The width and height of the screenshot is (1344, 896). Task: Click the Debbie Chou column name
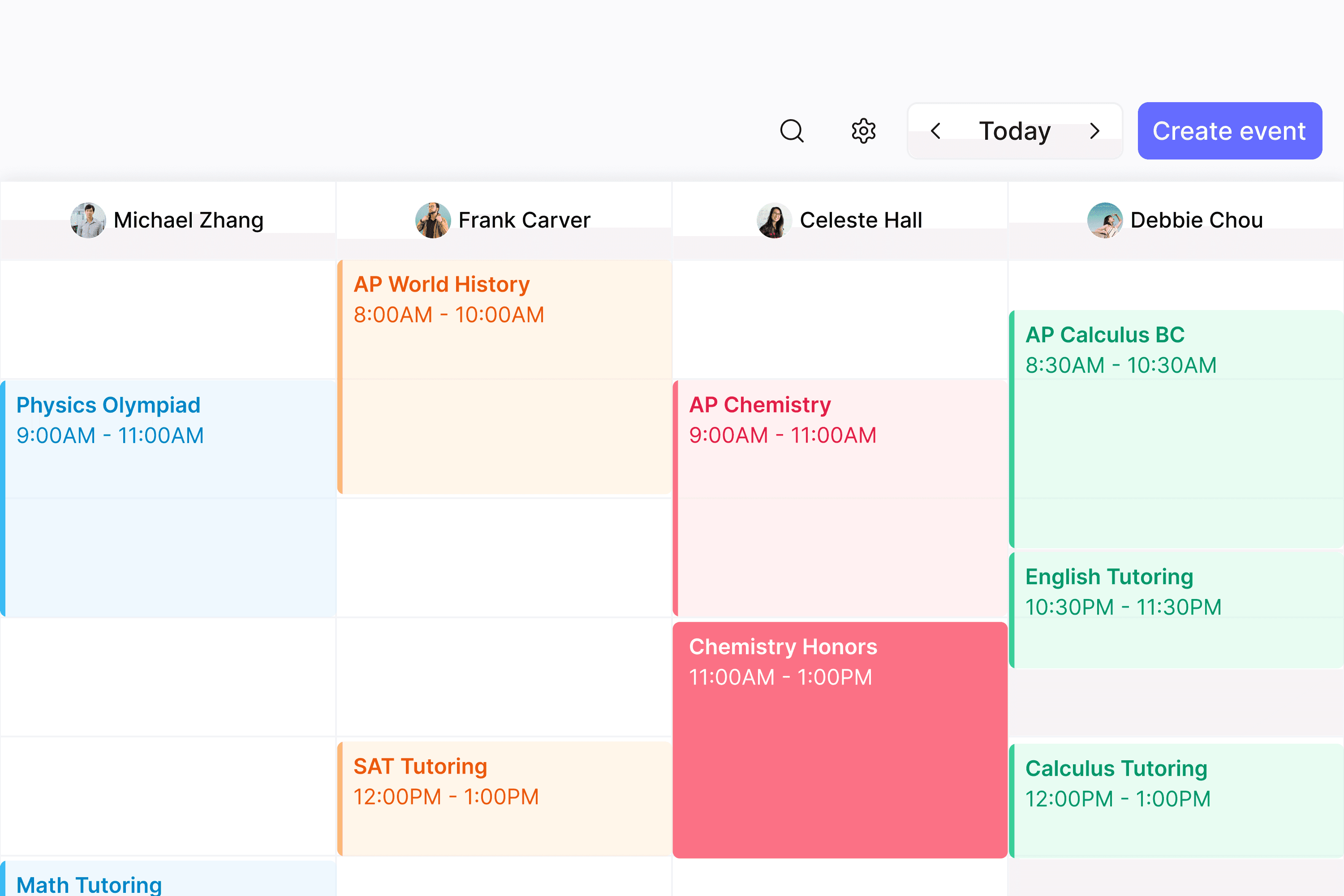point(1197,220)
